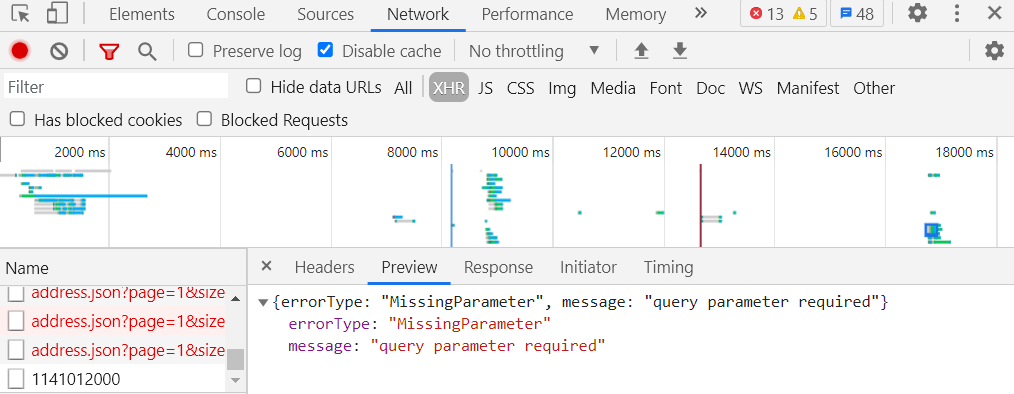The width and height of the screenshot is (1014, 394).
Task: Activate the inspect element picker icon
Action: pos(21,14)
